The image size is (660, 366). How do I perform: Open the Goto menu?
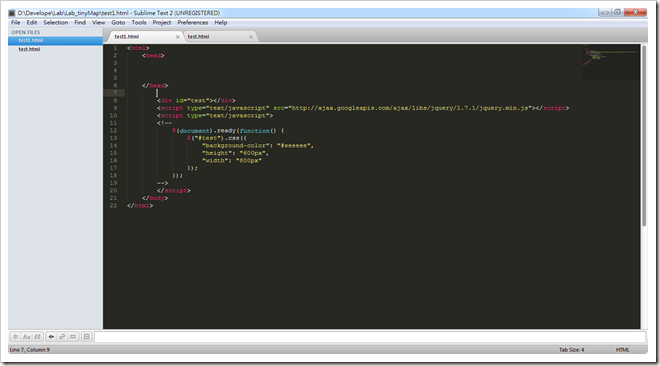tap(118, 23)
